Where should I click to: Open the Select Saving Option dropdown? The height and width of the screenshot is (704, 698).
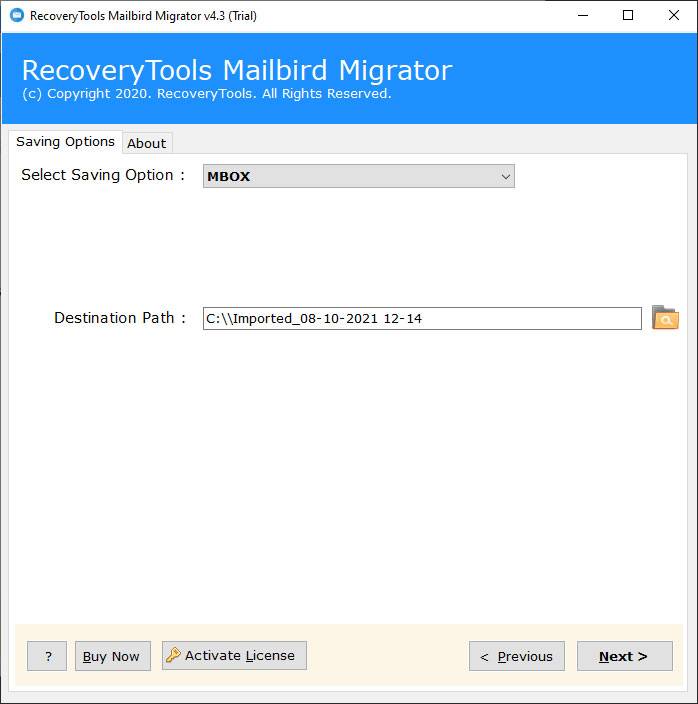[359, 176]
